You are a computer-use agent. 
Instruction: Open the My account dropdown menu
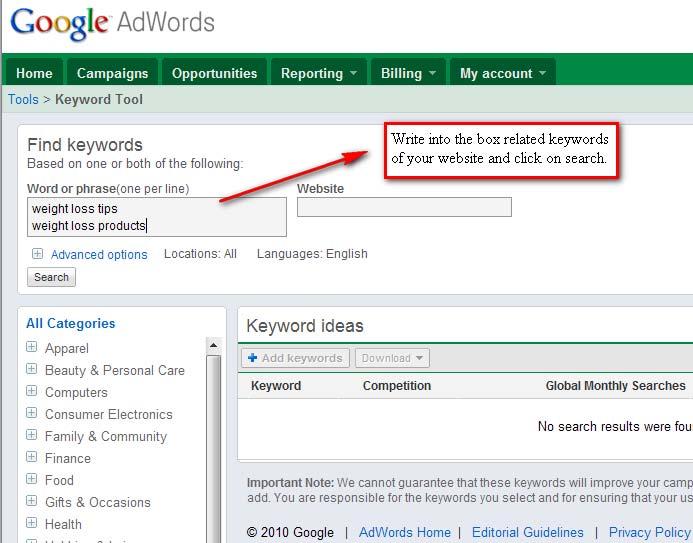click(502, 73)
